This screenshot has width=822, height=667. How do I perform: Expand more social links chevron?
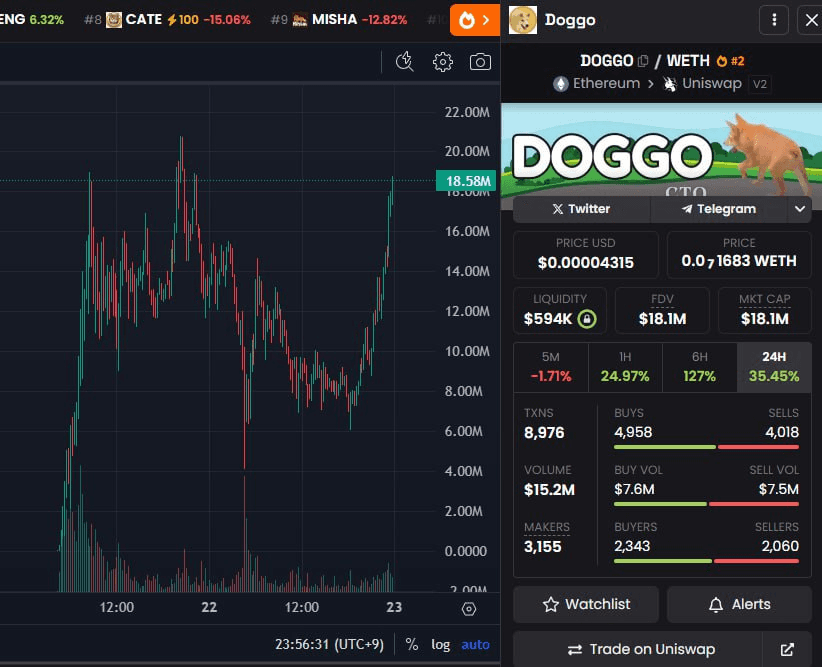point(799,209)
